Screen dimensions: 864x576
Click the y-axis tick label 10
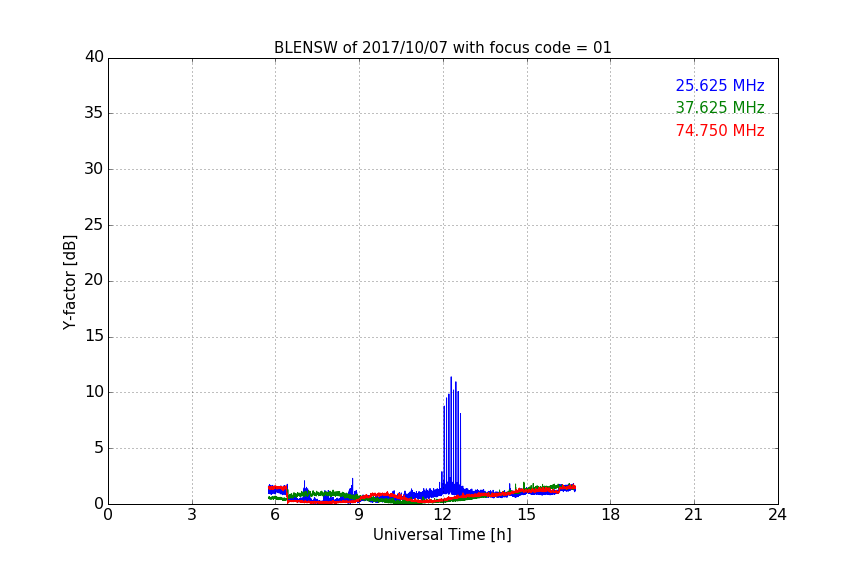coord(94,392)
